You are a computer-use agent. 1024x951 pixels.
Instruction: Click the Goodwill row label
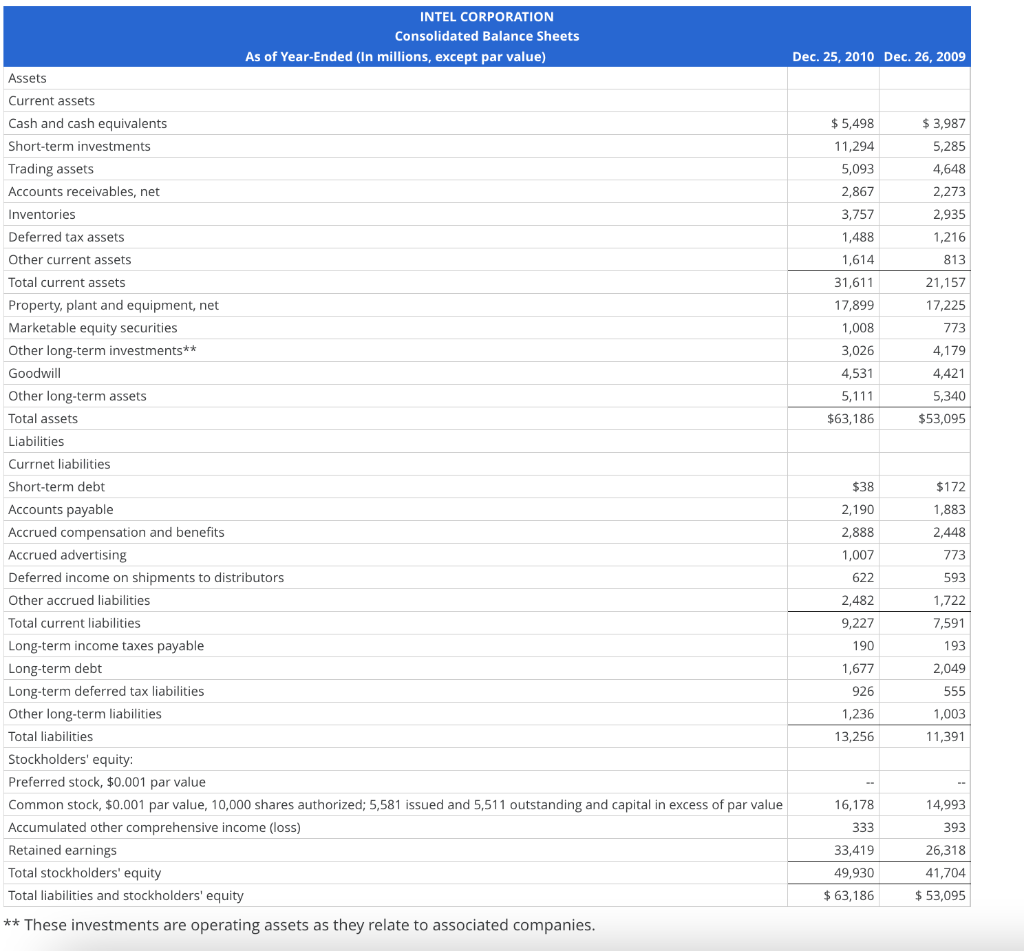(x=31, y=372)
